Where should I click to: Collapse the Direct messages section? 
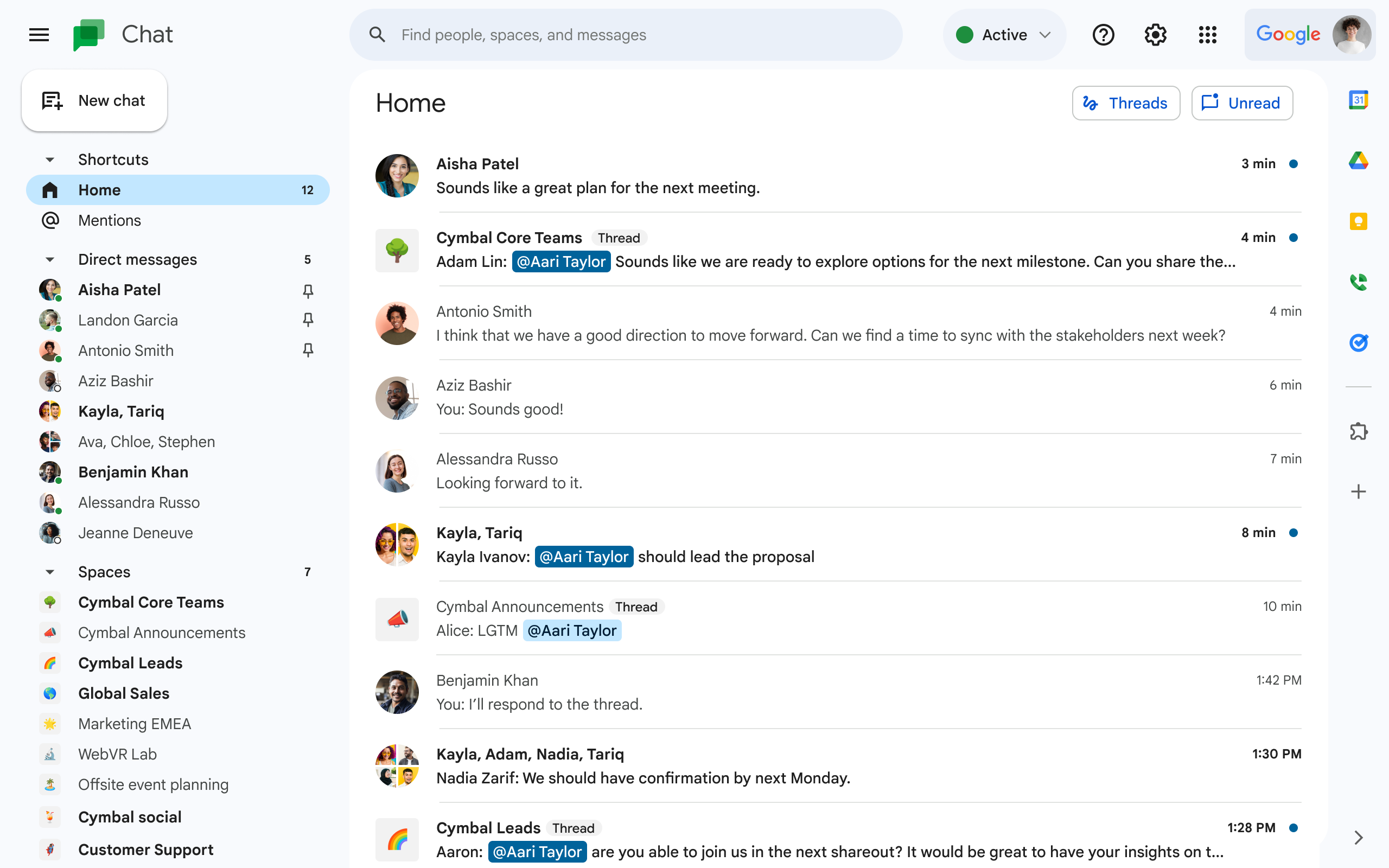[49, 259]
